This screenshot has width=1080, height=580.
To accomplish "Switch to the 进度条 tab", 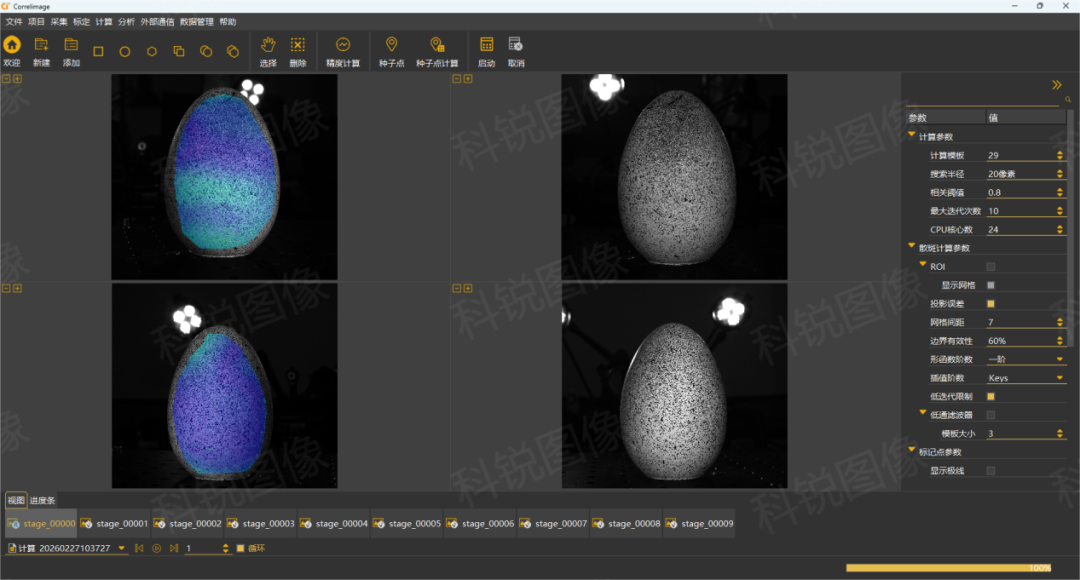I will (x=43, y=500).
